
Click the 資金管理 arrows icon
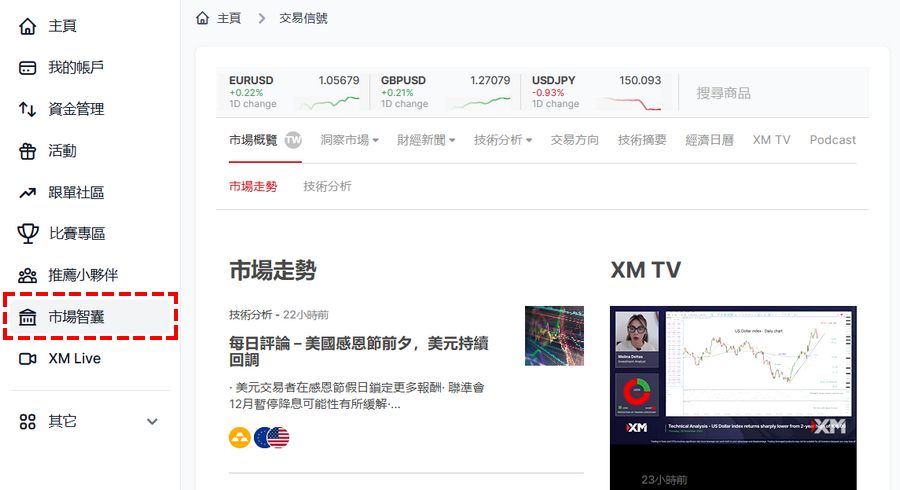point(27,109)
